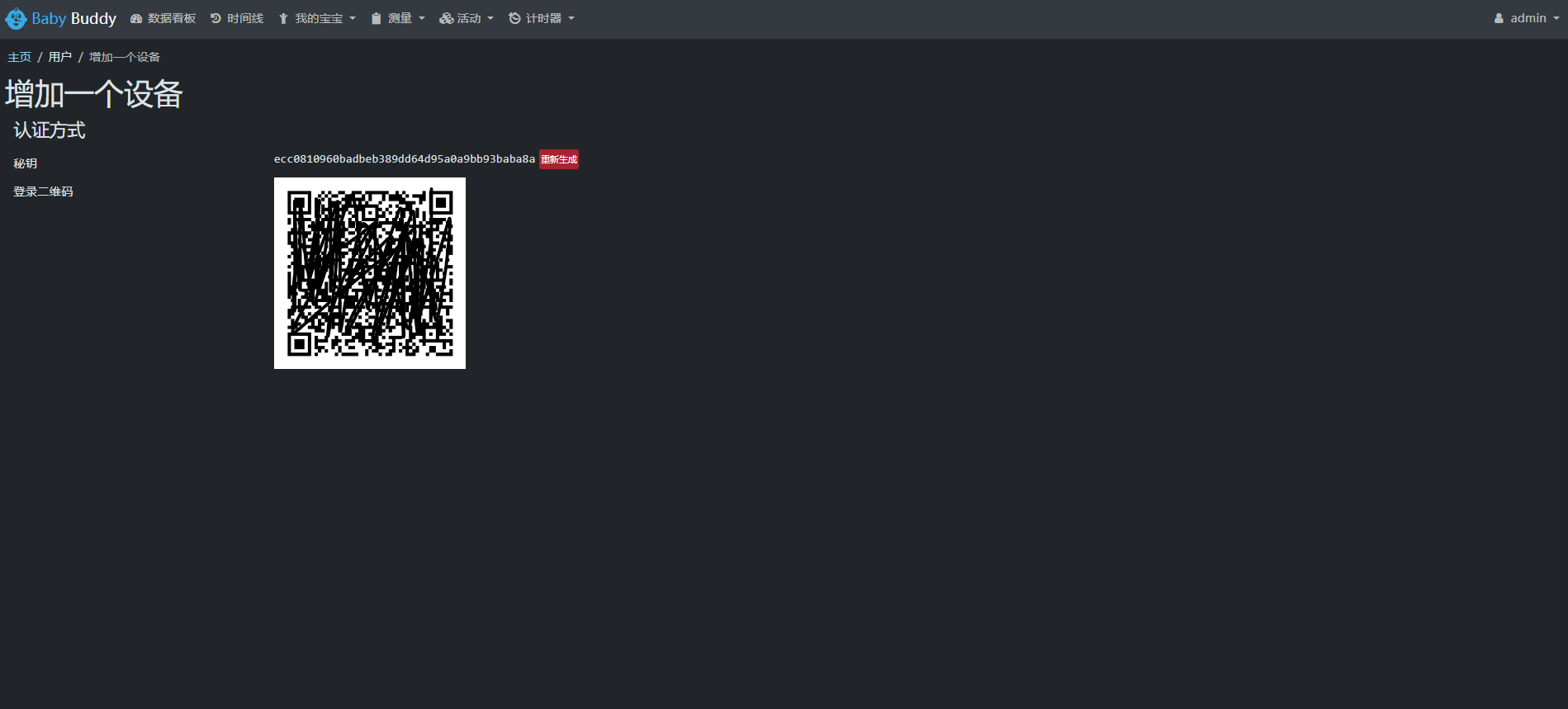Click the Baby Buddy logo icon
Viewport: 1568px width, 709px height.
point(16,19)
